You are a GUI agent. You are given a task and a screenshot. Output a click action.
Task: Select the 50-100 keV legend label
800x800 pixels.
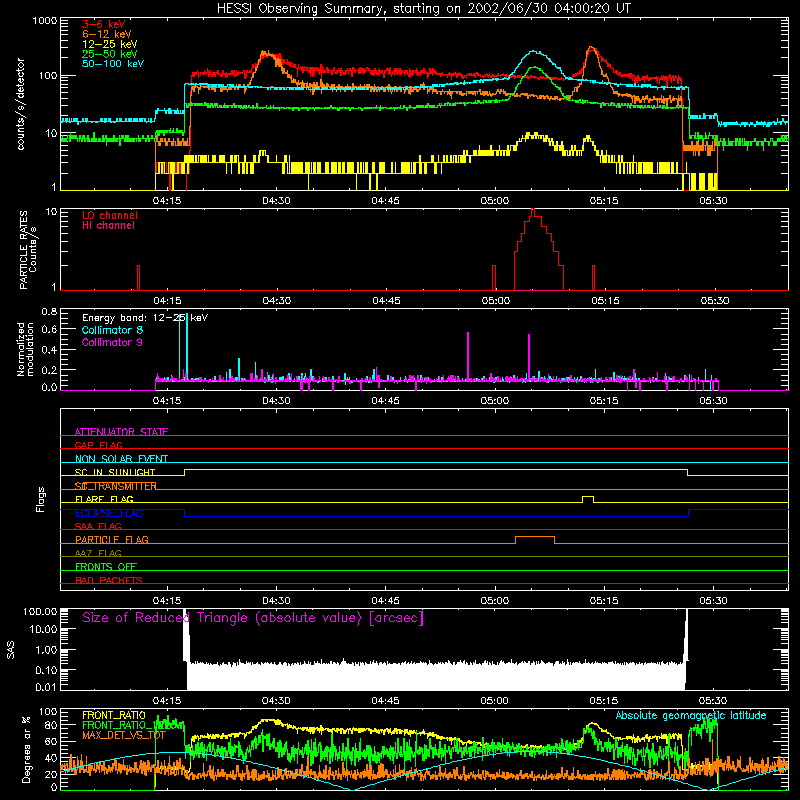pos(112,64)
